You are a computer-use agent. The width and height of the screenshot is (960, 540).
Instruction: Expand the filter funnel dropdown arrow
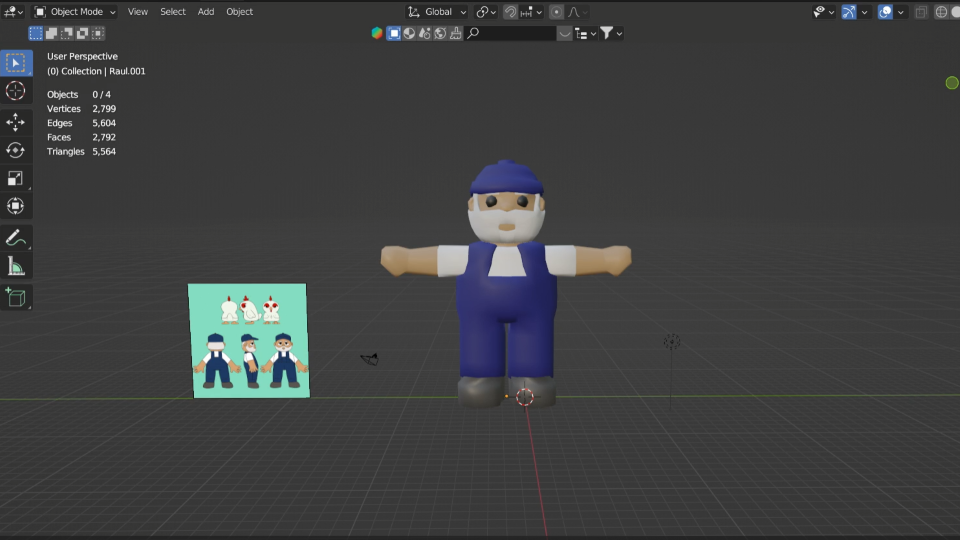point(619,33)
